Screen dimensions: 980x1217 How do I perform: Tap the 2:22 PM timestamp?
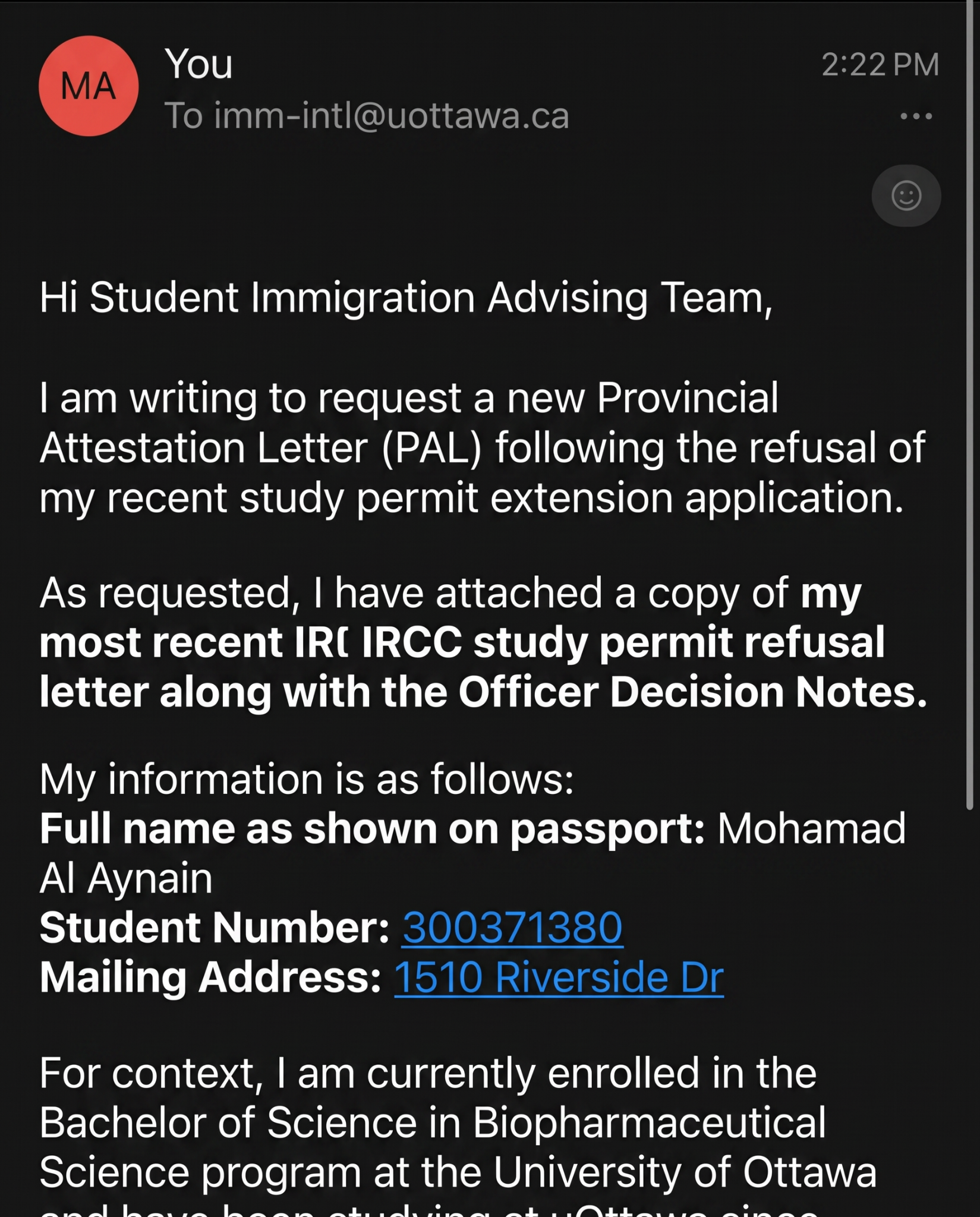(880, 64)
